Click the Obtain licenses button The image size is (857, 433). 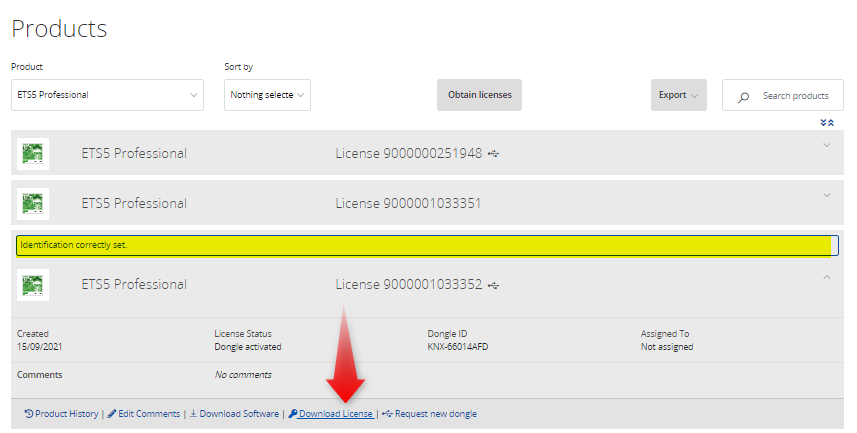coord(479,95)
